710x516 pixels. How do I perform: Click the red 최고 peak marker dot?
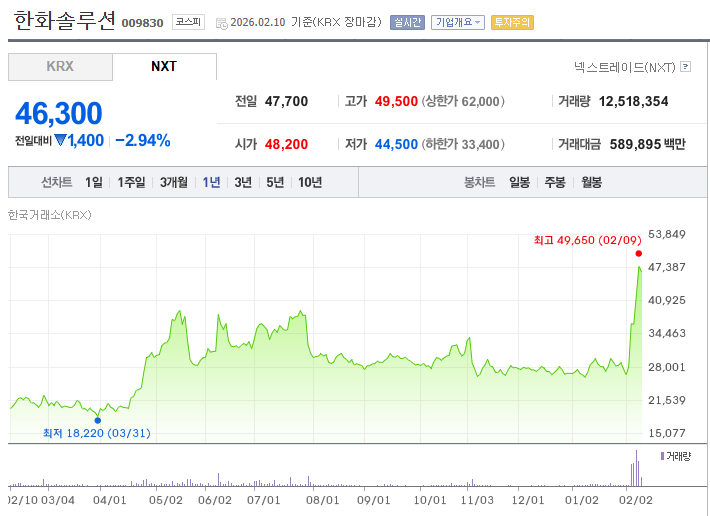638,253
